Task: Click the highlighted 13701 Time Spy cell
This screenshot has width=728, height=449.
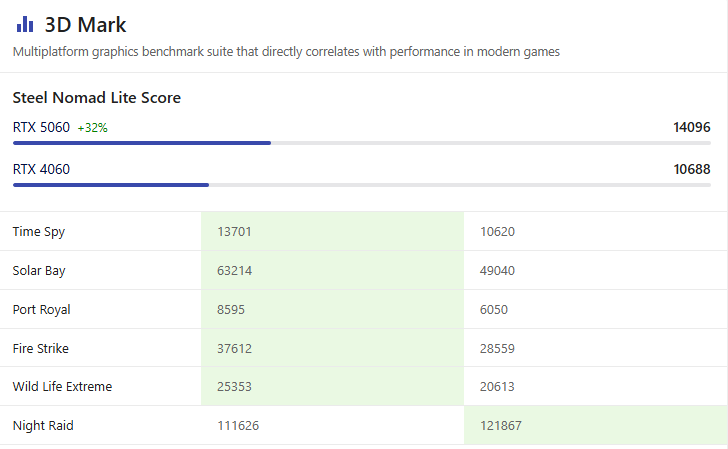Action: (x=332, y=231)
